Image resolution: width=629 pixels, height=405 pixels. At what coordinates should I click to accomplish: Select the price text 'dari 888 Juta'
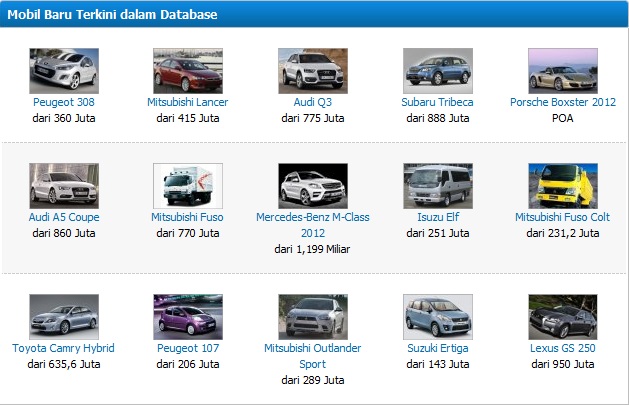[438, 118]
